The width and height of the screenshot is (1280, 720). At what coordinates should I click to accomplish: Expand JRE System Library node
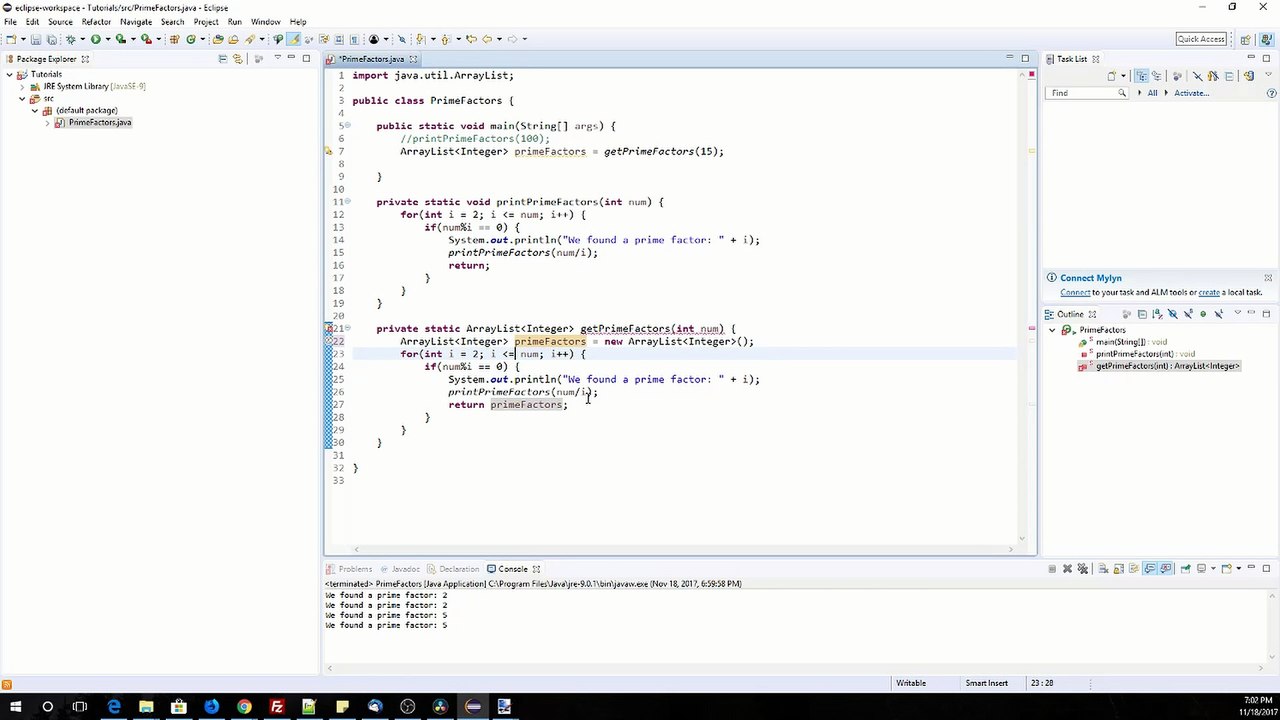22,86
